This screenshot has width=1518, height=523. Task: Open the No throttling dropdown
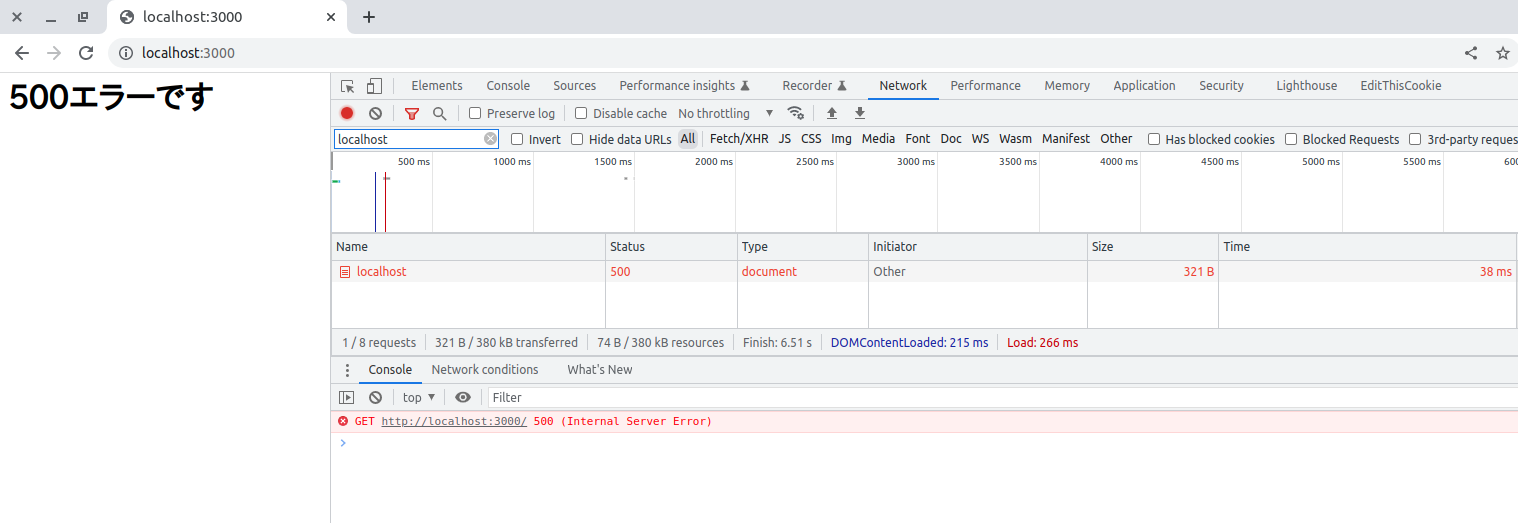(x=726, y=114)
